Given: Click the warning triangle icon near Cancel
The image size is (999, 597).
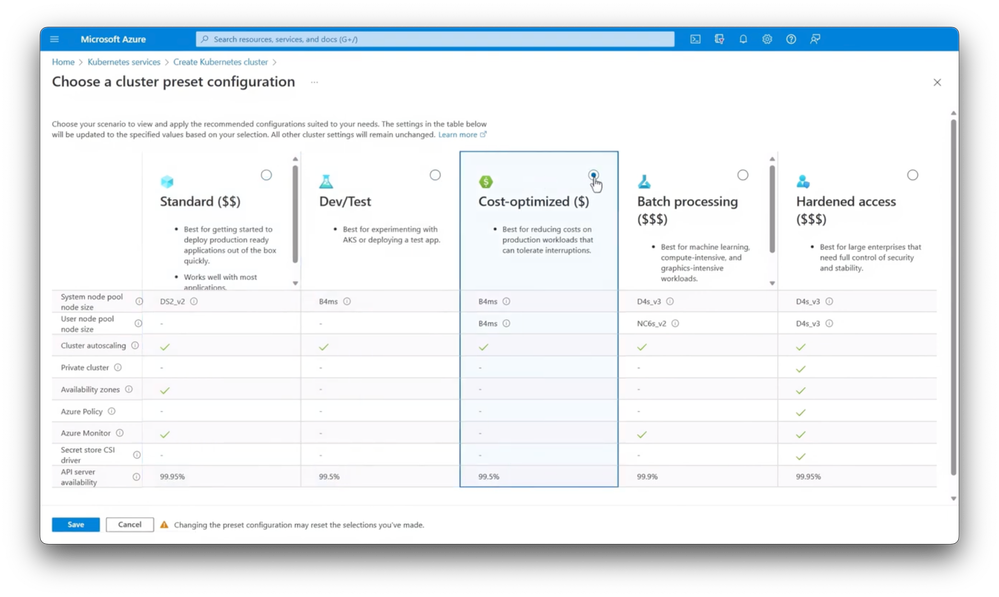Looking at the screenshot, I should [x=164, y=525].
